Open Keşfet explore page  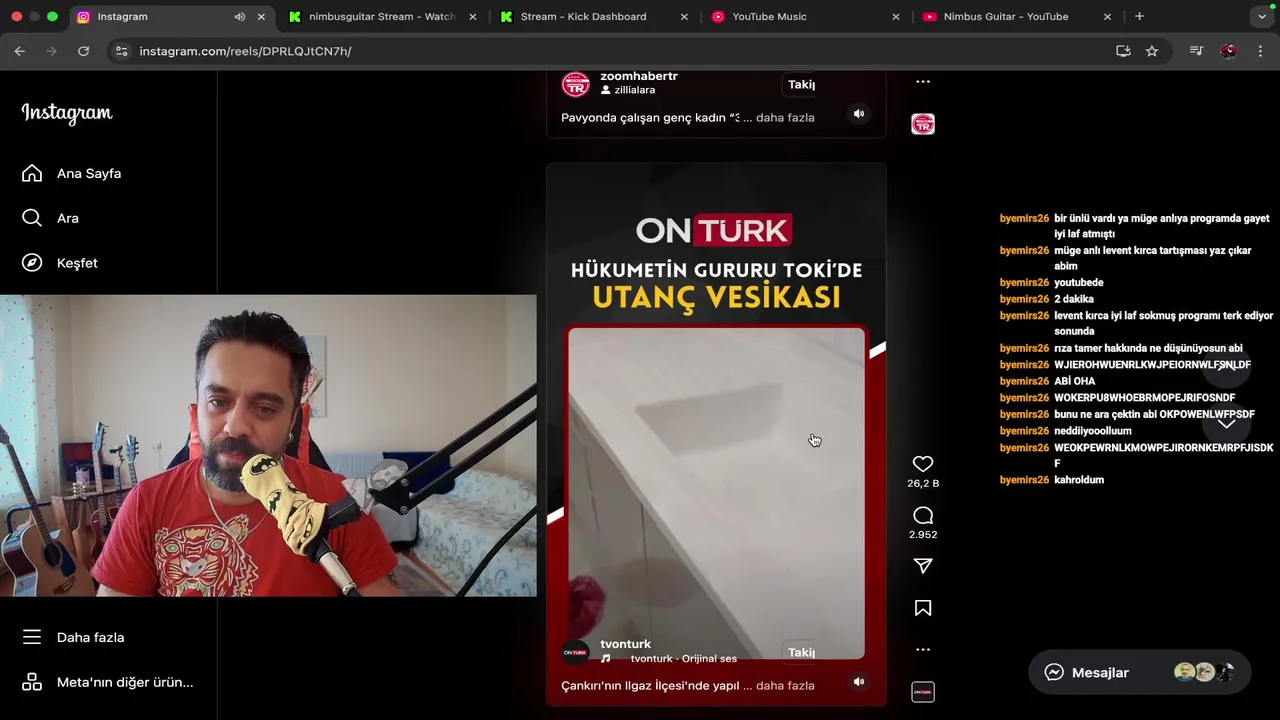(x=60, y=263)
